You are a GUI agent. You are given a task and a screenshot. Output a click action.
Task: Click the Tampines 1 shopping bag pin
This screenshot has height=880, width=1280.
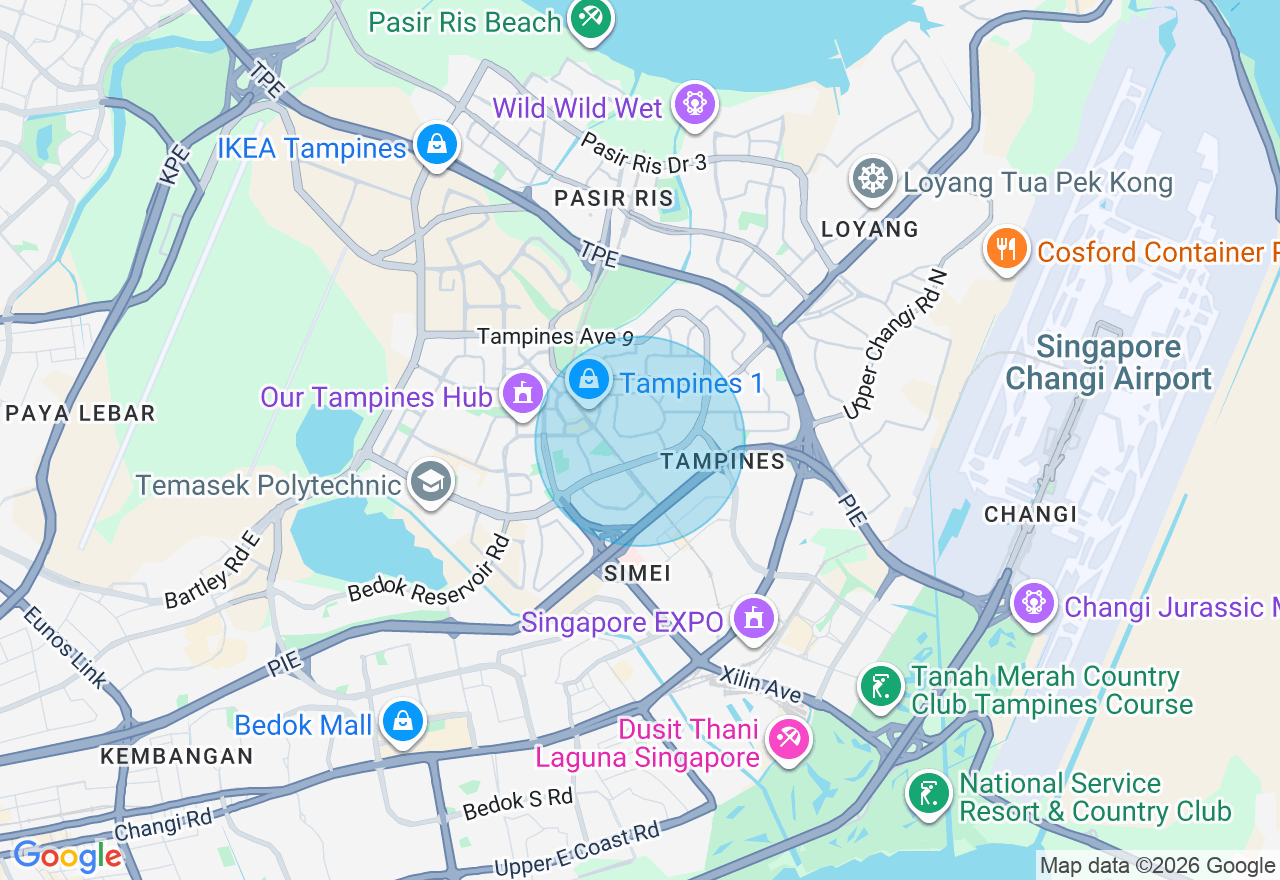coord(590,381)
